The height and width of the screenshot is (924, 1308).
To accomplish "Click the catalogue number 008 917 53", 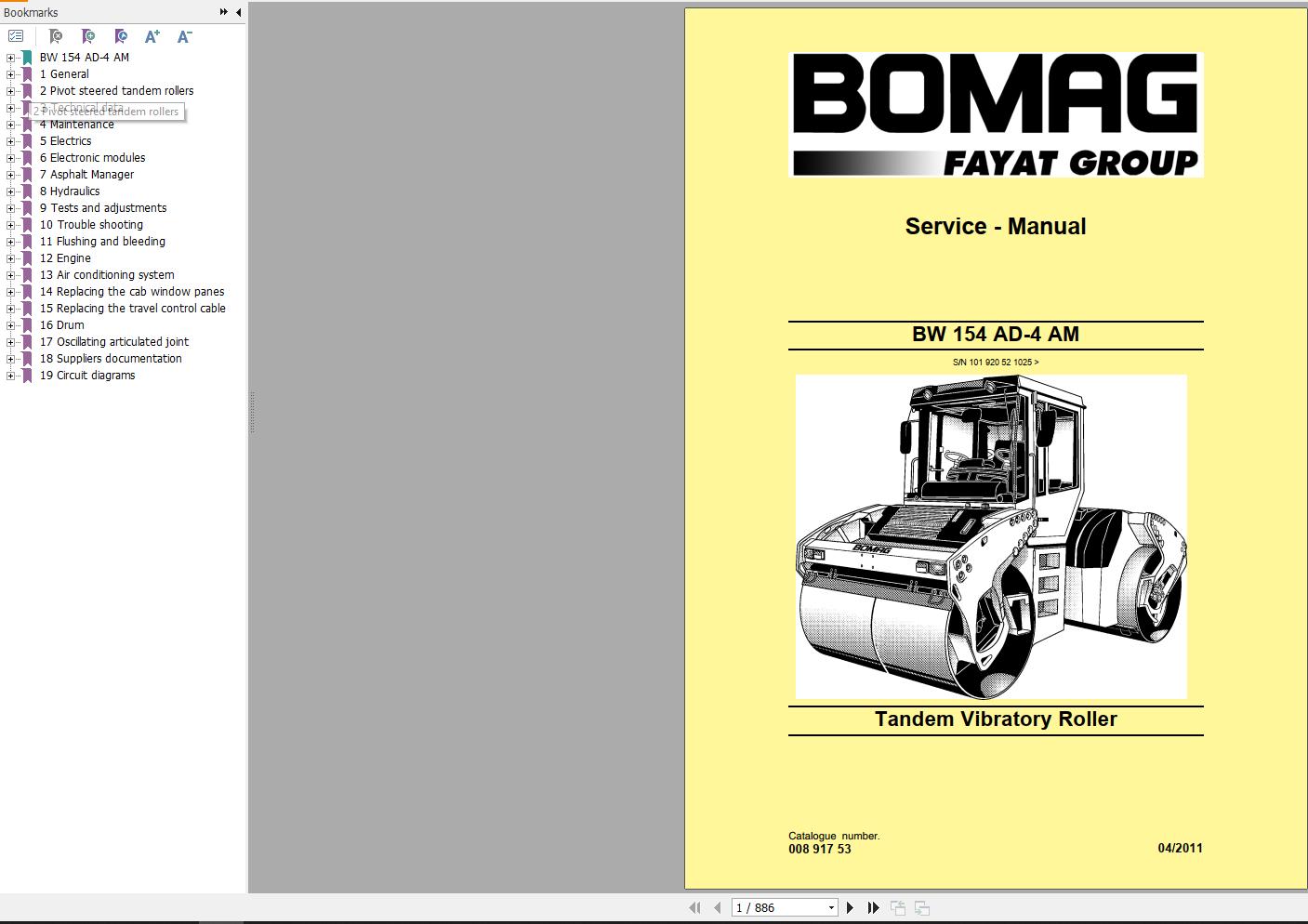I will 820,849.
